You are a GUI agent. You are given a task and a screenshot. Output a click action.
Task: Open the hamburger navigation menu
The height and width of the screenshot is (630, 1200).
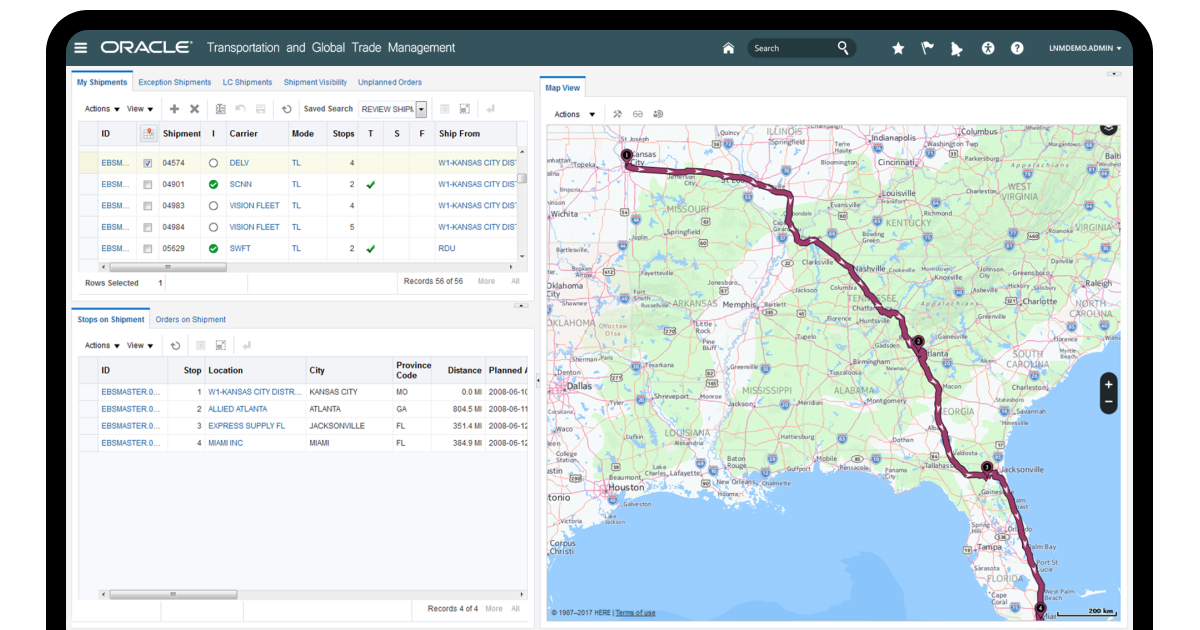tap(81, 47)
